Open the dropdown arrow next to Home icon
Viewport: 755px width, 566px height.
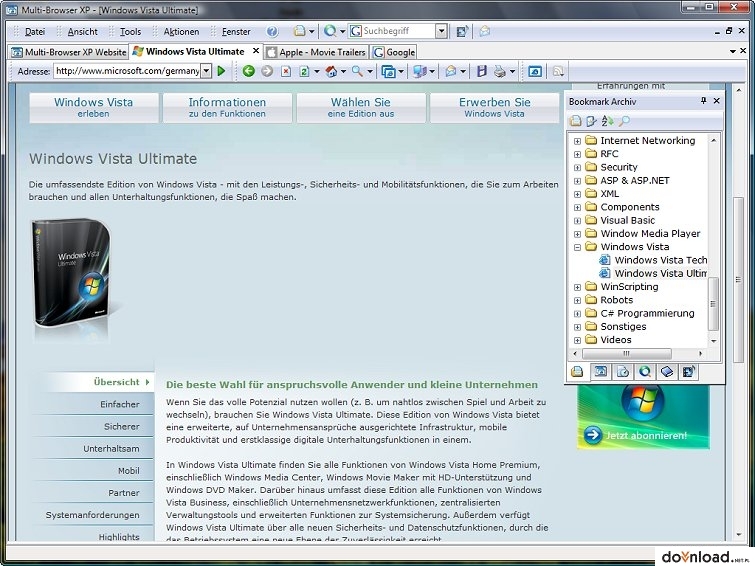pyautogui.click(x=343, y=72)
